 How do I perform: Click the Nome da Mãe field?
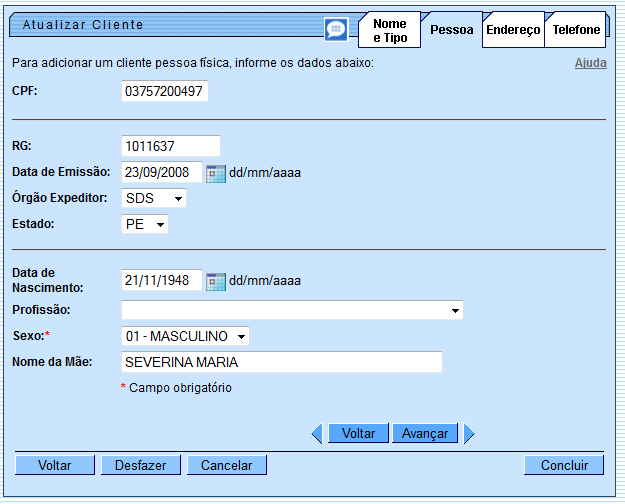281,362
